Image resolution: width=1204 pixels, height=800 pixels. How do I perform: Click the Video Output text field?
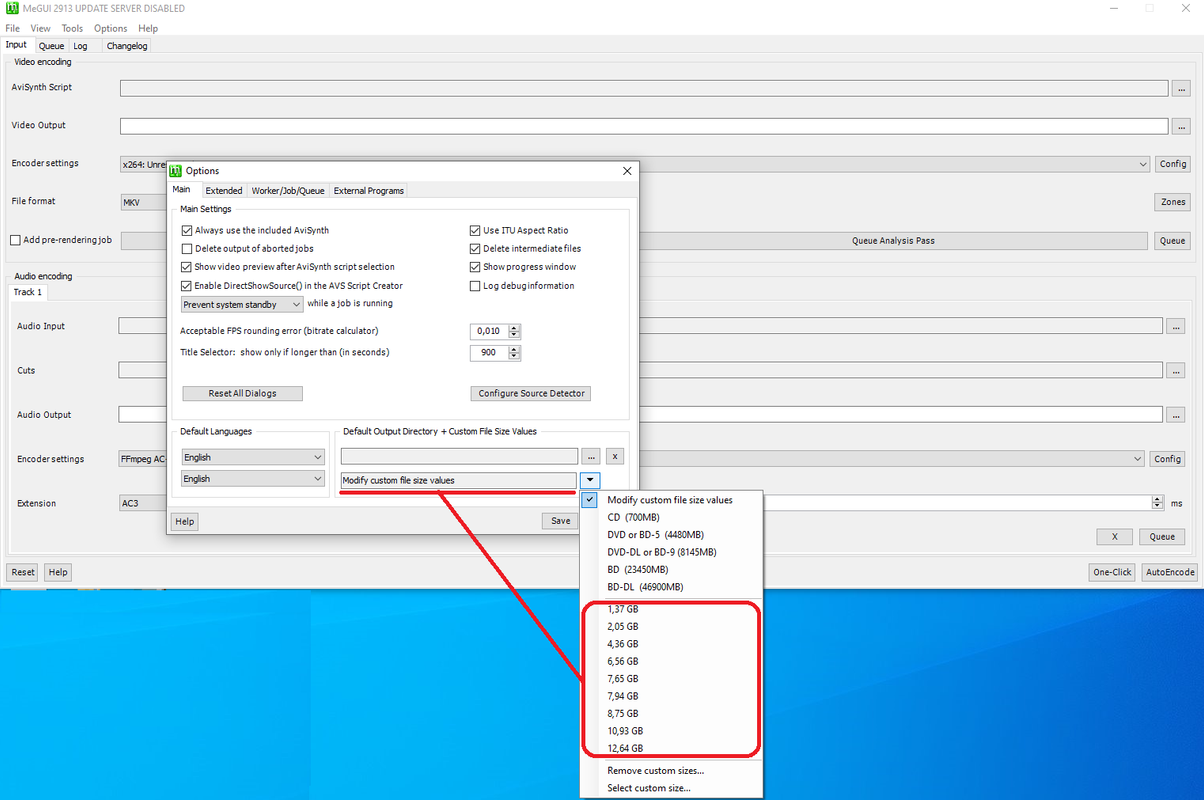point(644,126)
